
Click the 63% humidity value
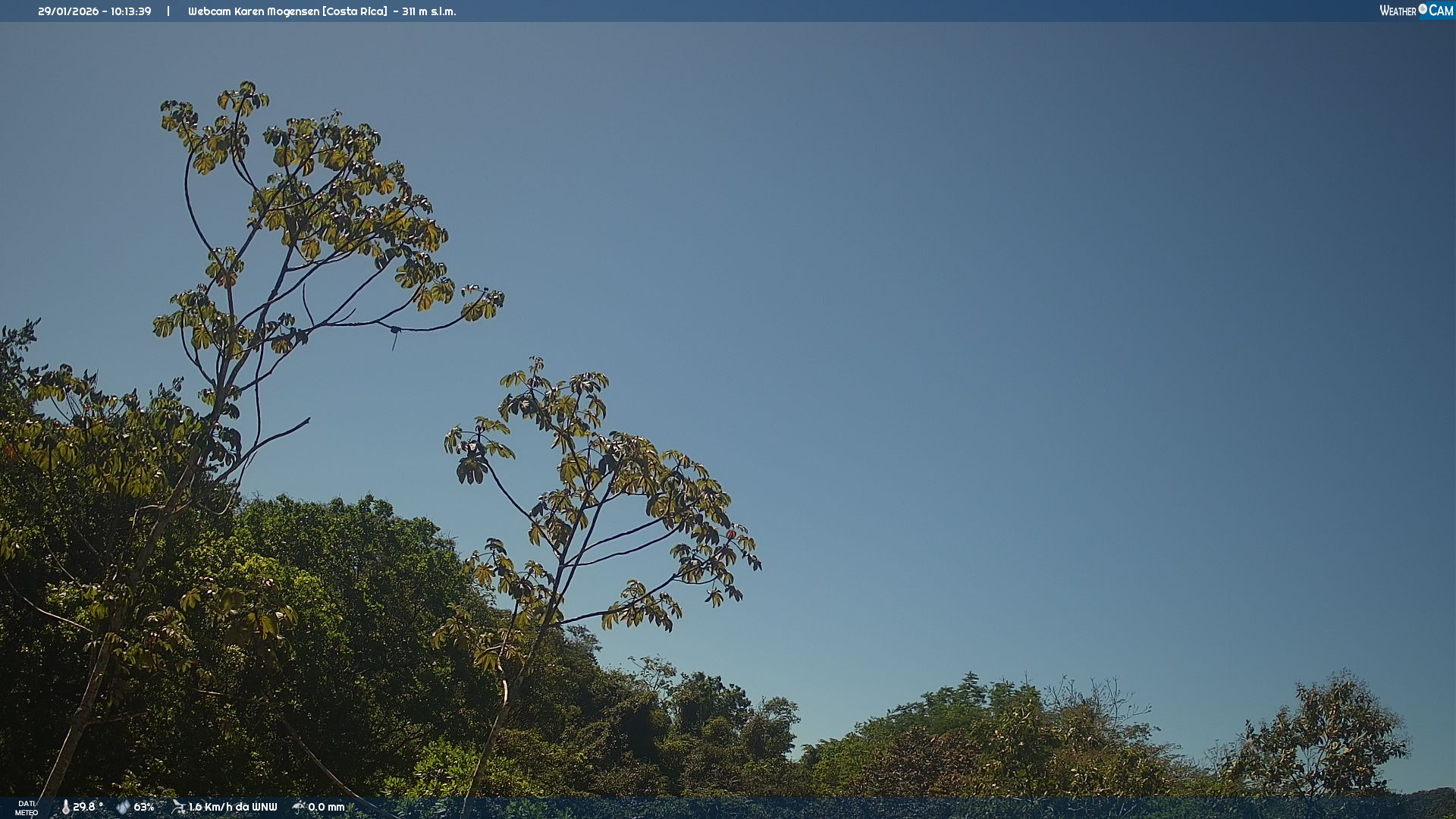(144, 807)
